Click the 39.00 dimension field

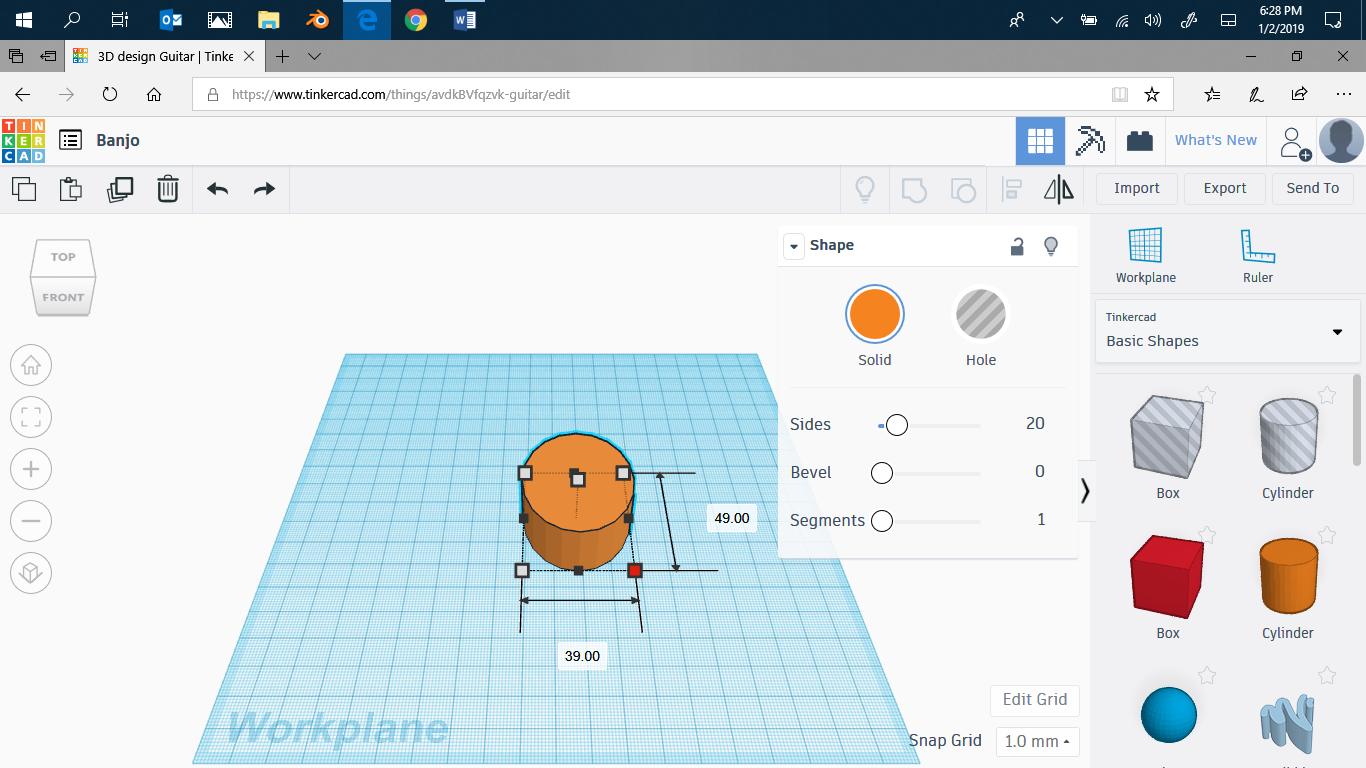pos(582,656)
